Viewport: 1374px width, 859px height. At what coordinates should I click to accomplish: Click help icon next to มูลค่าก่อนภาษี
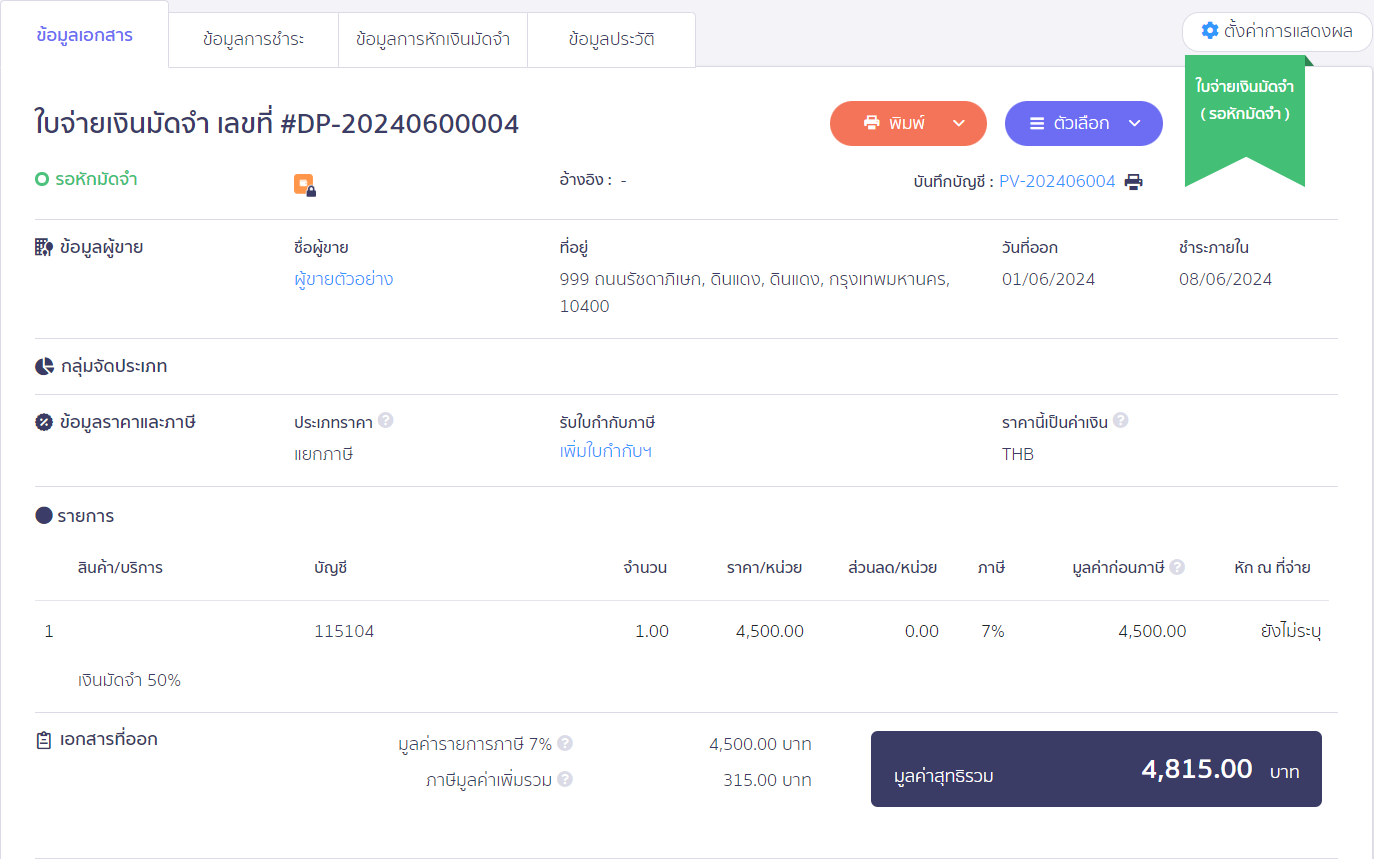[1177, 567]
